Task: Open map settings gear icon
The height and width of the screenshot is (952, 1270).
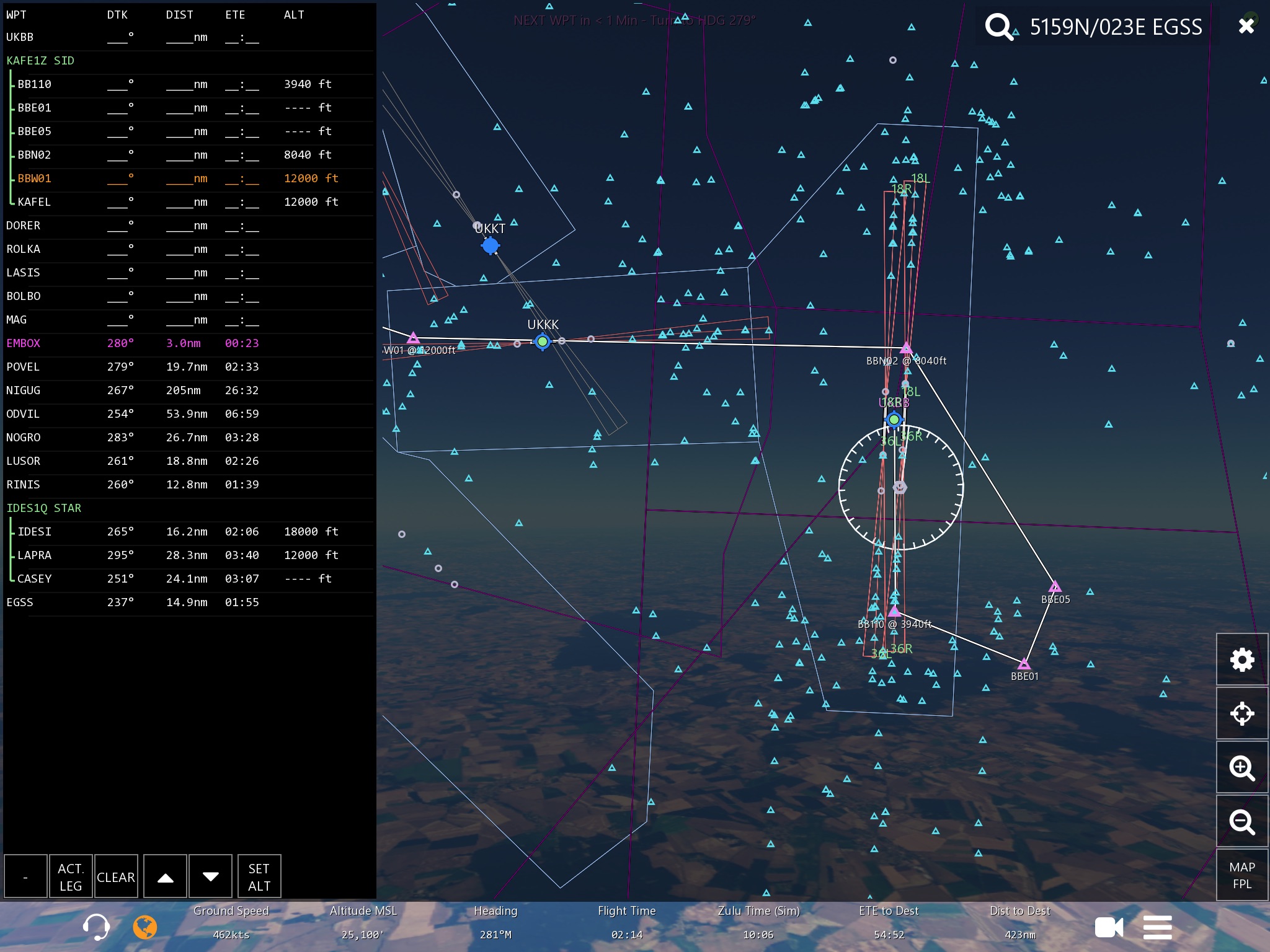Action: click(x=1241, y=659)
